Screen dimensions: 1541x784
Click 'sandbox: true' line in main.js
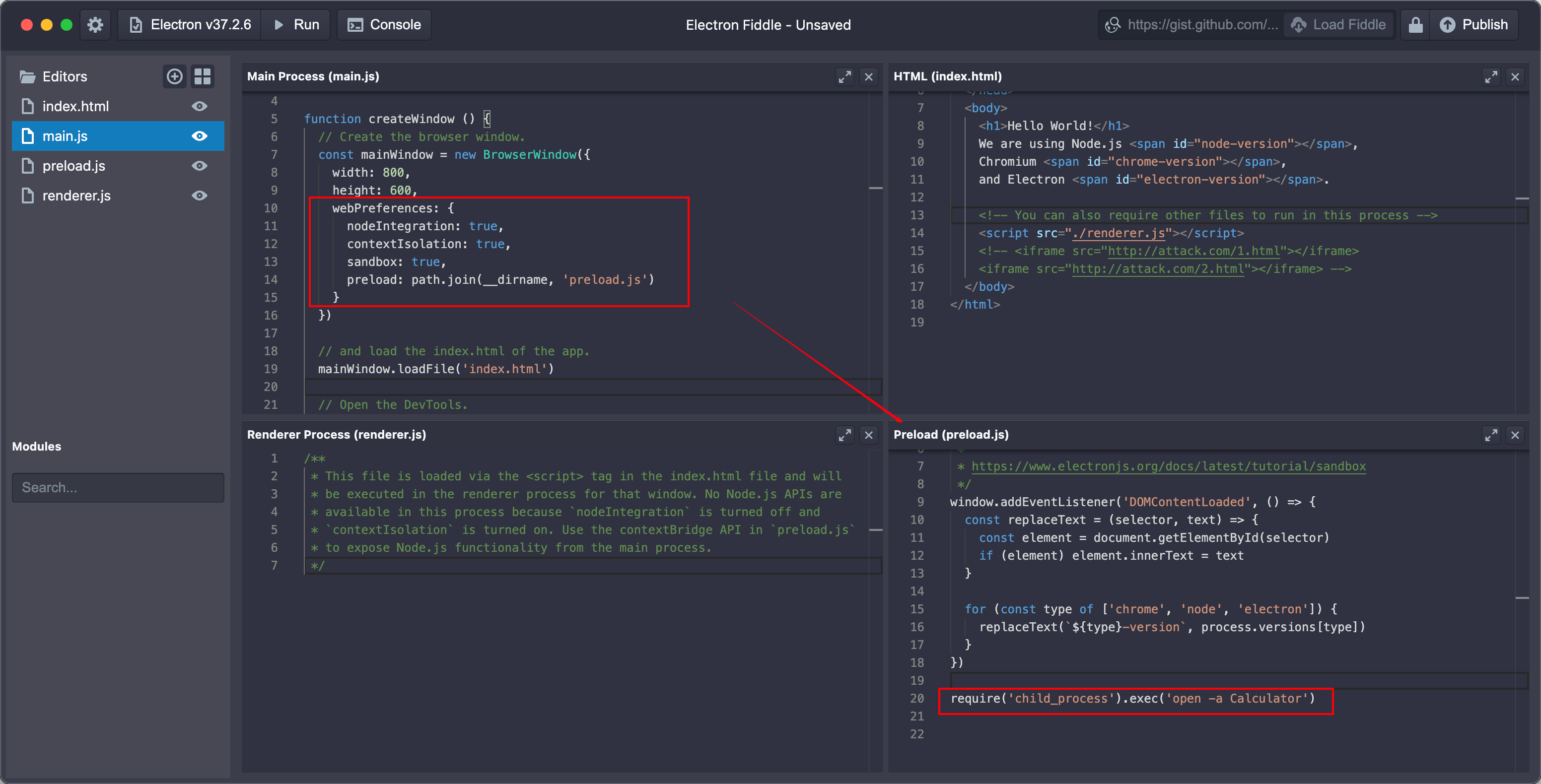click(x=397, y=262)
